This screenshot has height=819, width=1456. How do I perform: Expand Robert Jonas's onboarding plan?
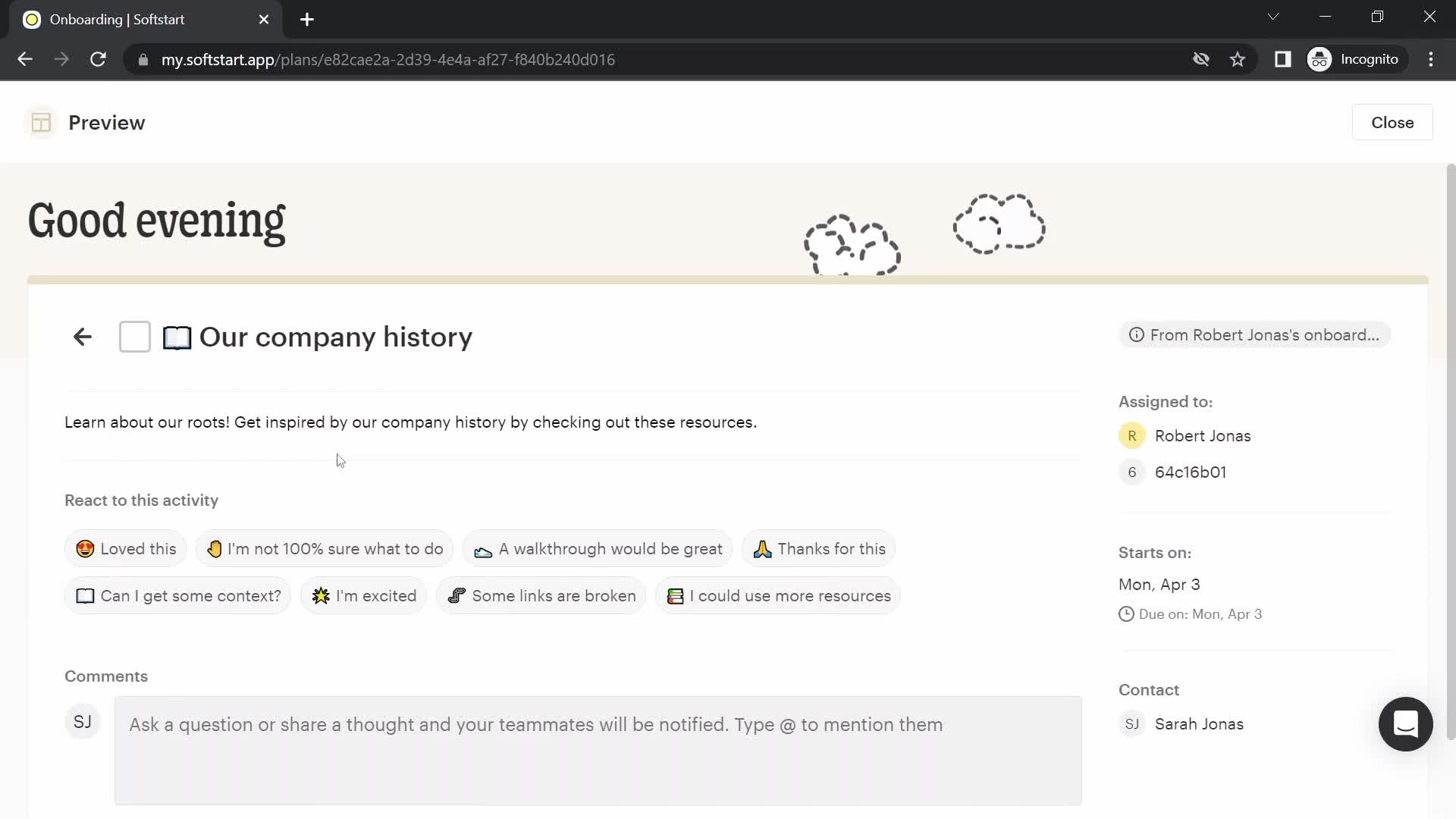(1258, 335)
